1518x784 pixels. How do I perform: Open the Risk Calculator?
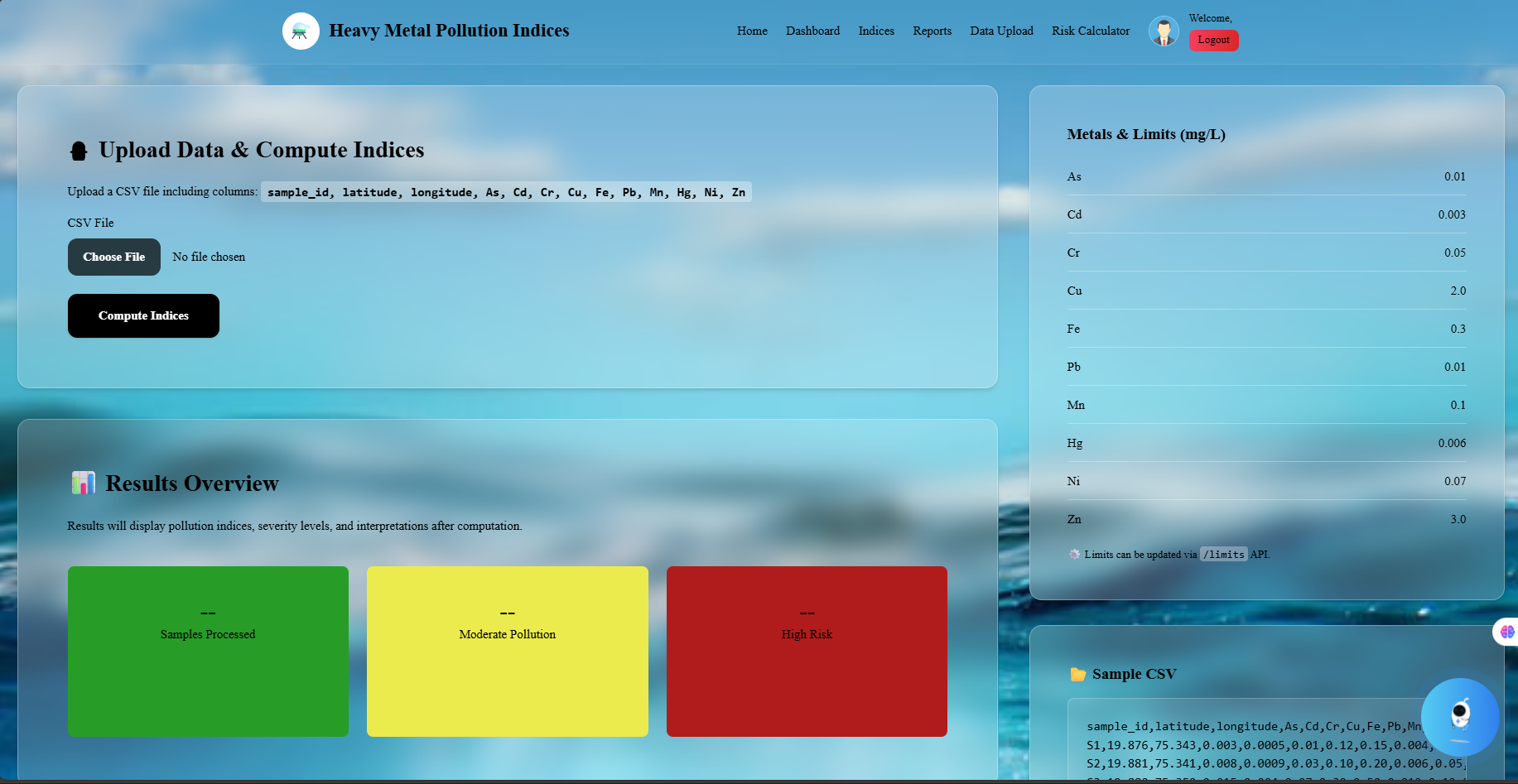pyautogui.click(x=1091, y=31)
